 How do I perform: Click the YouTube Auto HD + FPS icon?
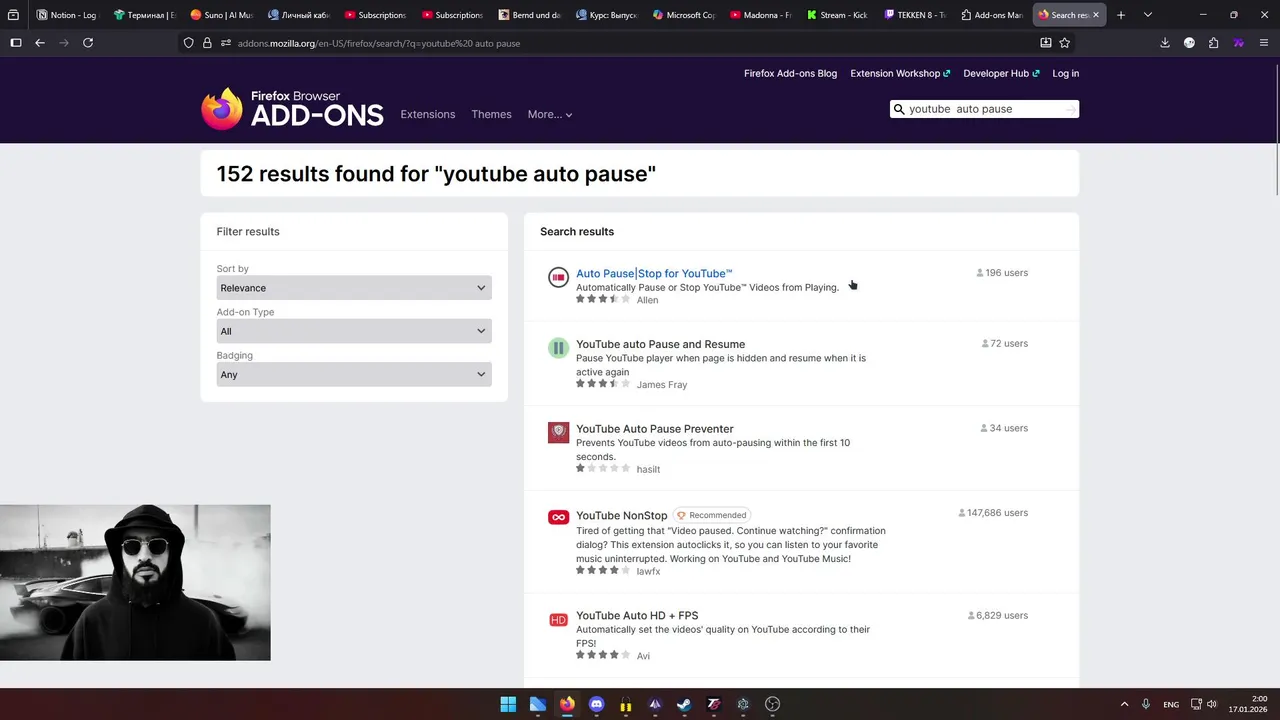pyautogui.click(x=558, y=620)
